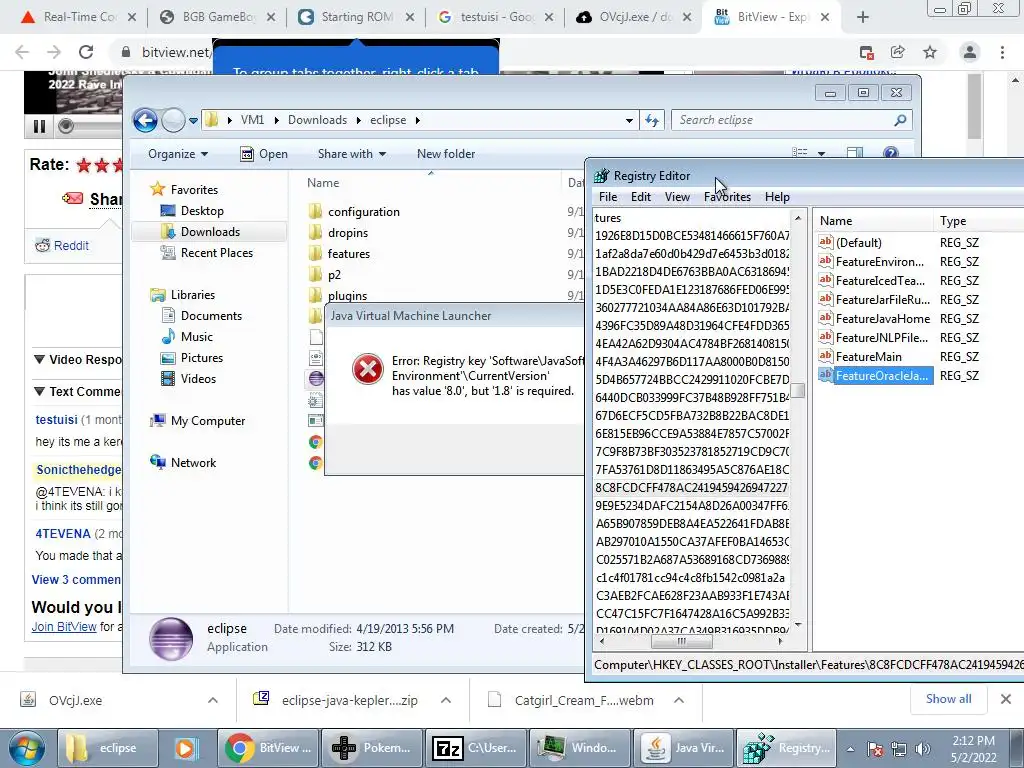Click the New folder button
Viewport: 1024px width, 768px height.
(446, 153)
